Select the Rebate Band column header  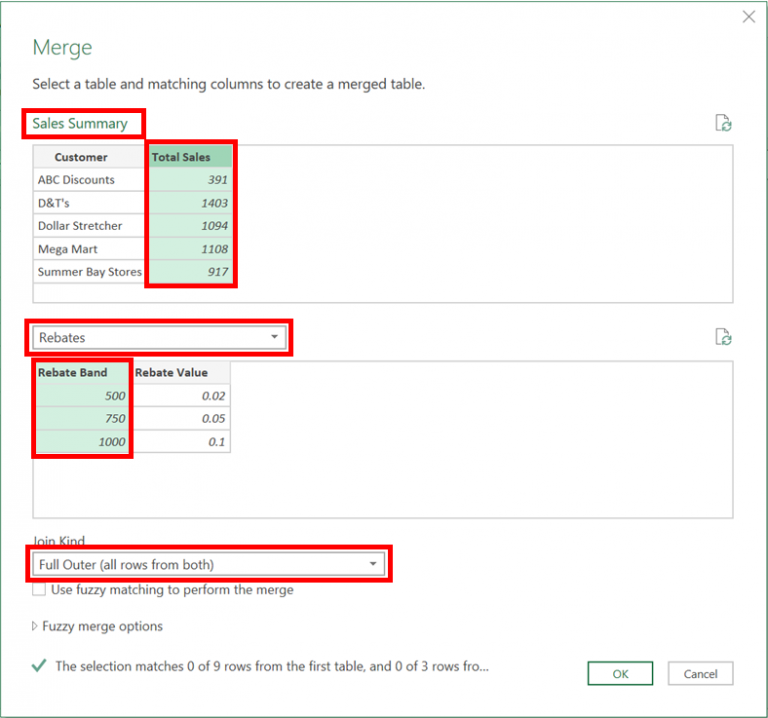[81, 373]
